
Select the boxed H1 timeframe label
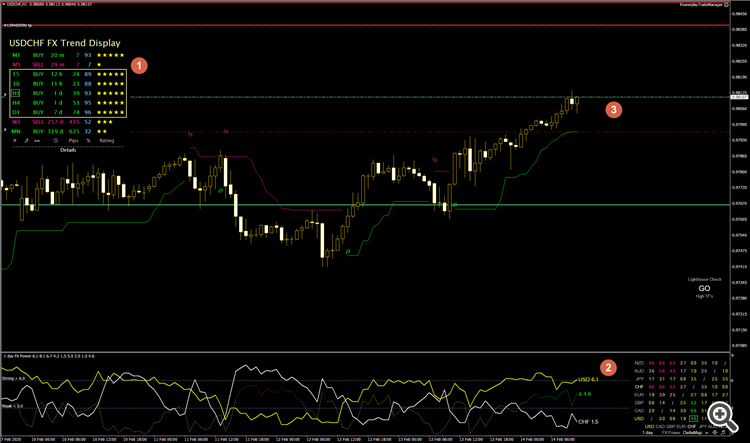pyautogui.click(x=16, y=93)
